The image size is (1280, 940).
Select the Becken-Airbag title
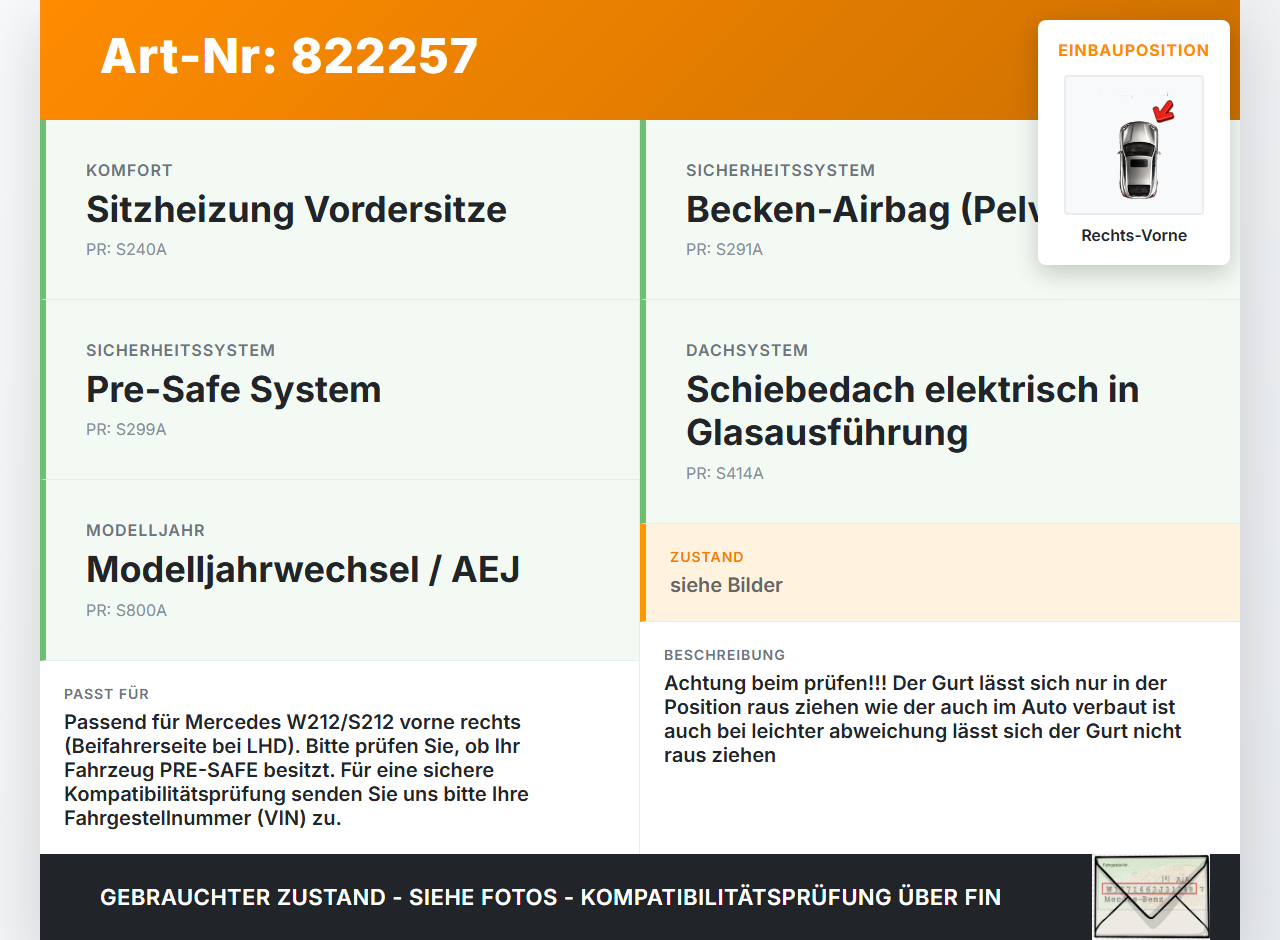click(862, 210)
